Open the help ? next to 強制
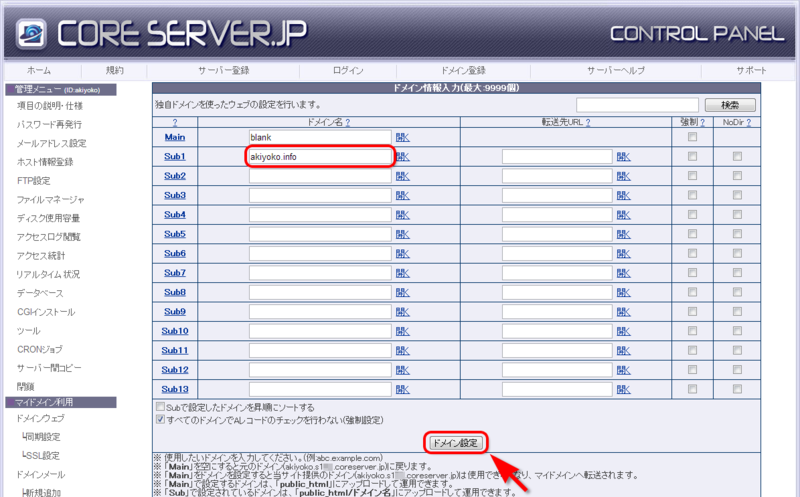This screenshot has height=497, width=800. pyautogui.click(x=703, y=122)
